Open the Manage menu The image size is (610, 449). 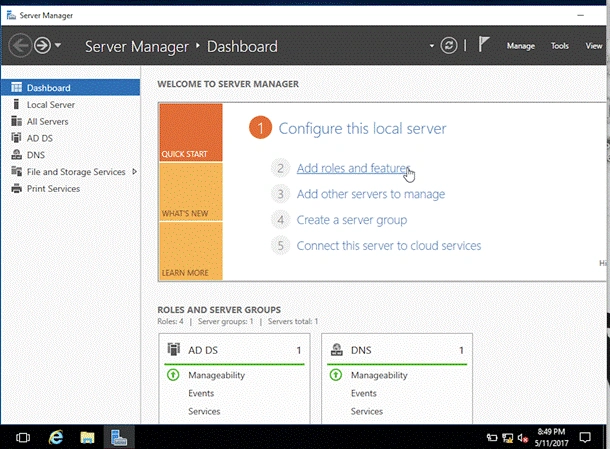521,46
